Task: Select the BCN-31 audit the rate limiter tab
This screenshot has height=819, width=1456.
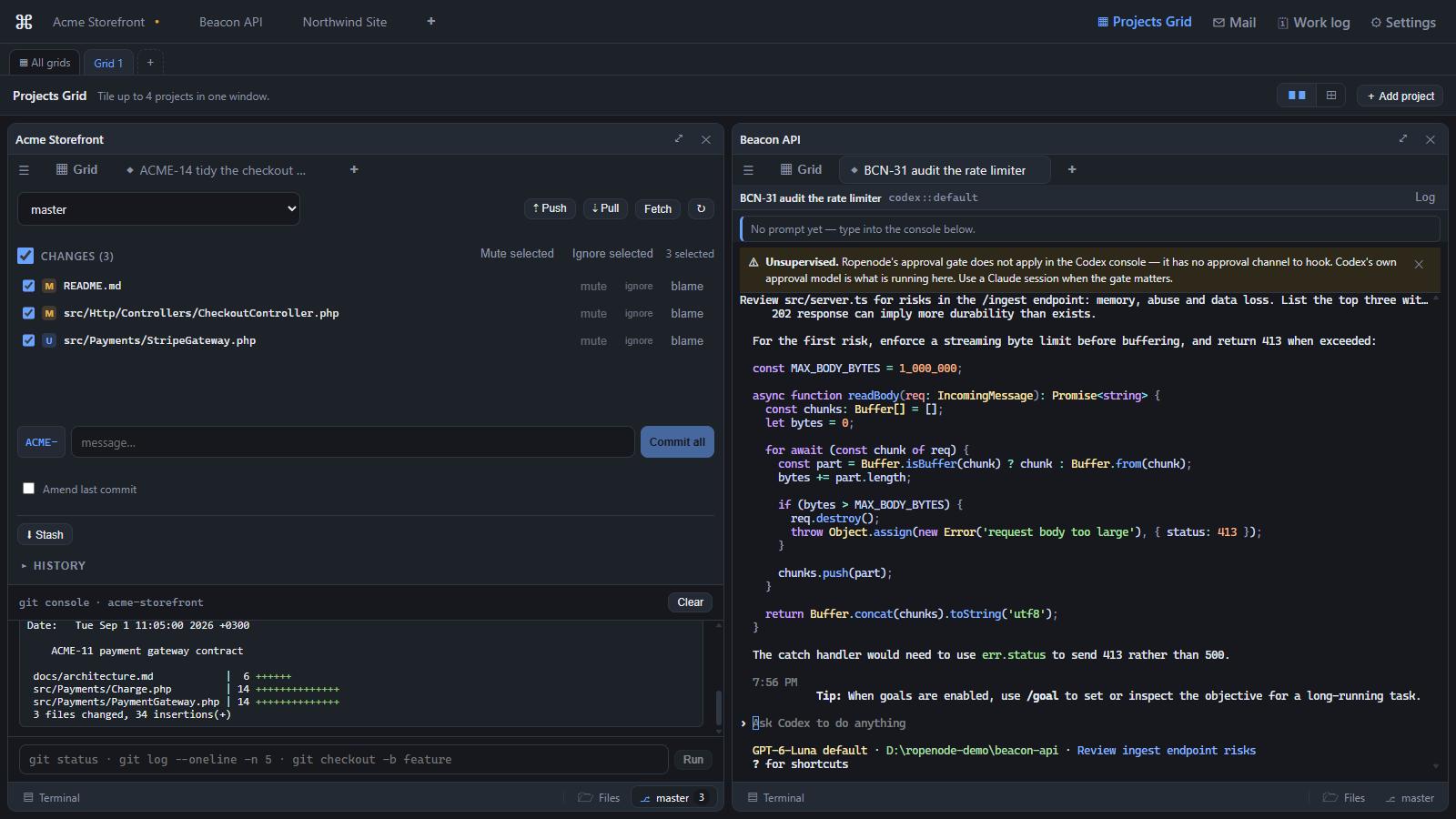Action: 944,170
